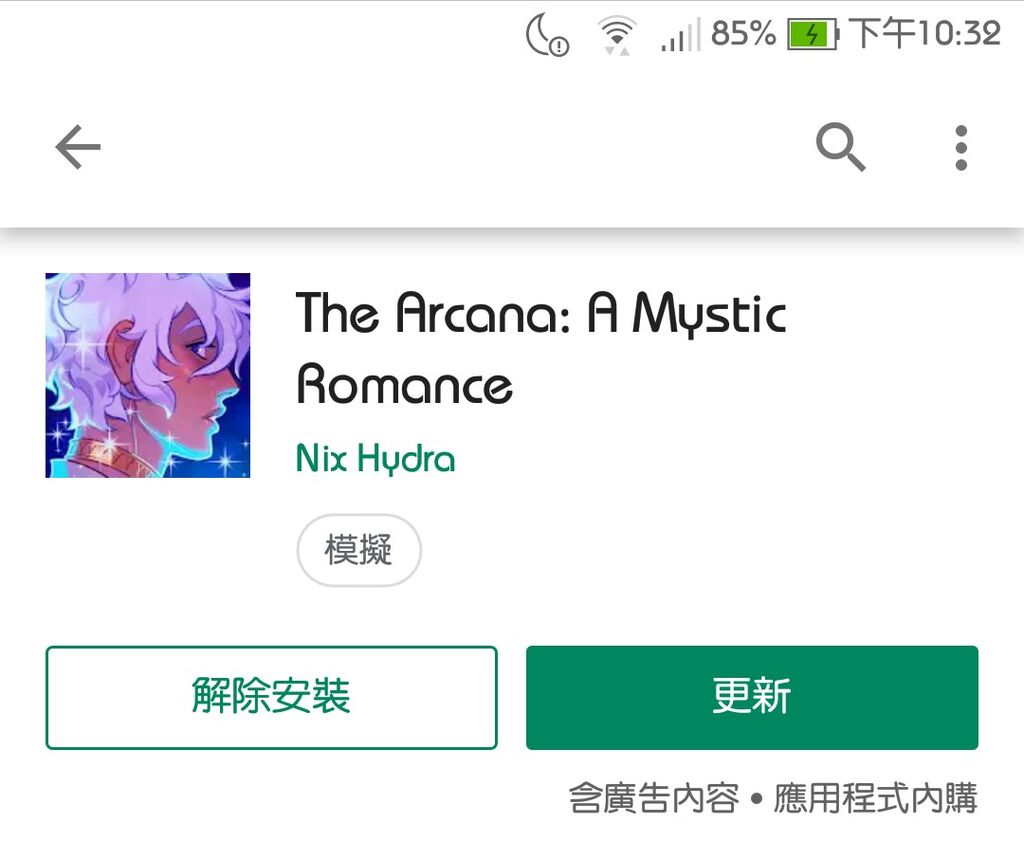Tap The Arcana: A Mystic Romance title

(541, 348)
